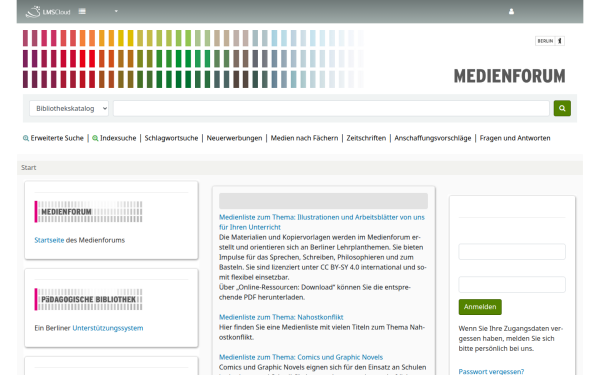Screen dimensions: 600x375
Task: Click the Start breadcrumb
Action: pyautogui.click(x=29, y=168)
